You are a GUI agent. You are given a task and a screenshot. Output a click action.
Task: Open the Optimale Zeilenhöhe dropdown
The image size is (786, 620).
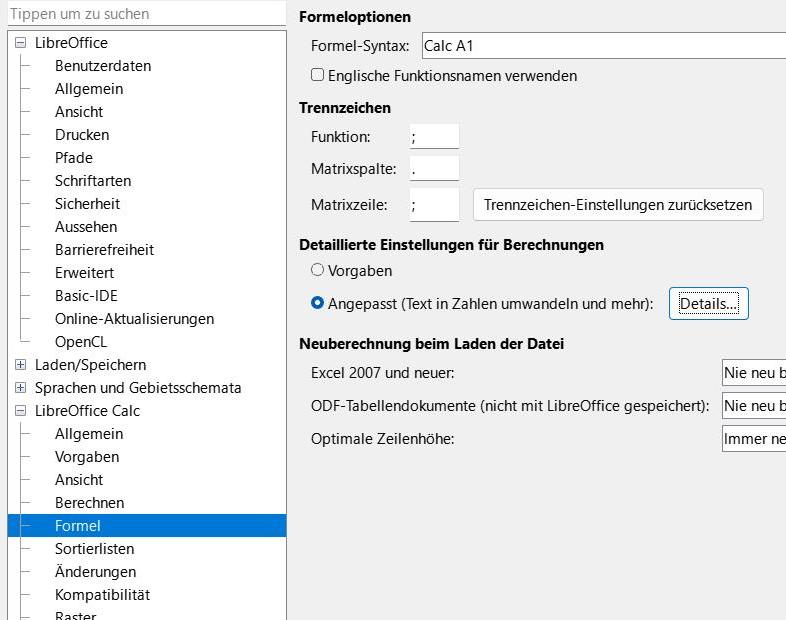pyautogui.click(x=753, y=439)
